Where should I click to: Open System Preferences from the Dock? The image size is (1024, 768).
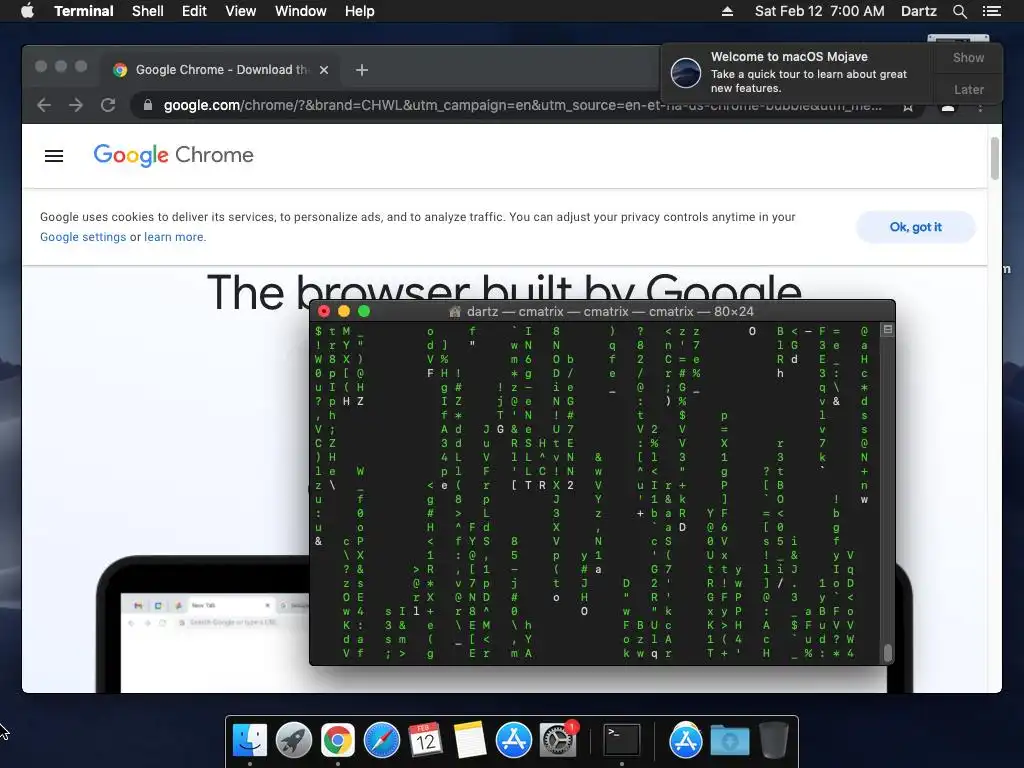[x=558, y=740]
